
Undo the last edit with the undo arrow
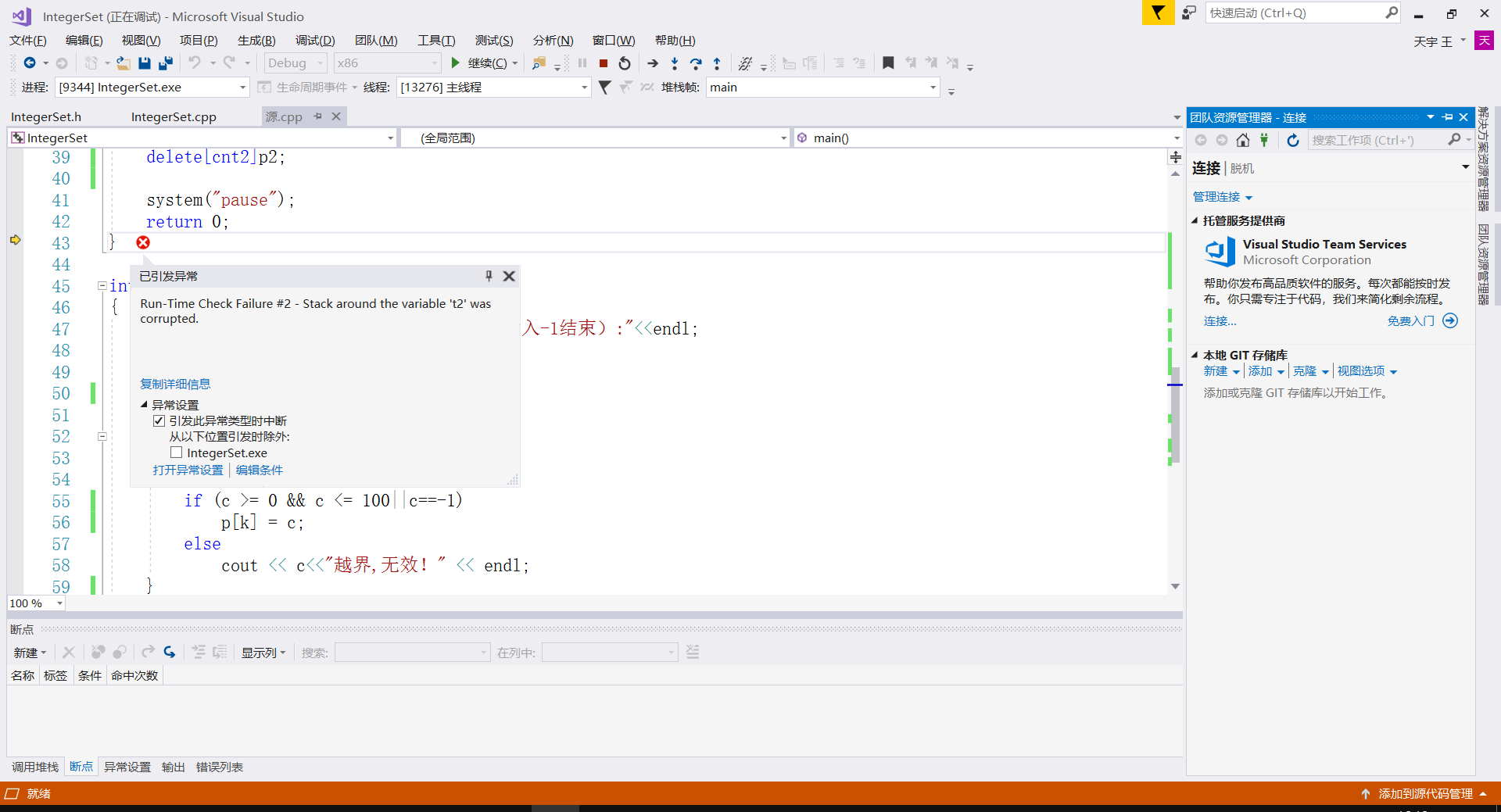195,63
